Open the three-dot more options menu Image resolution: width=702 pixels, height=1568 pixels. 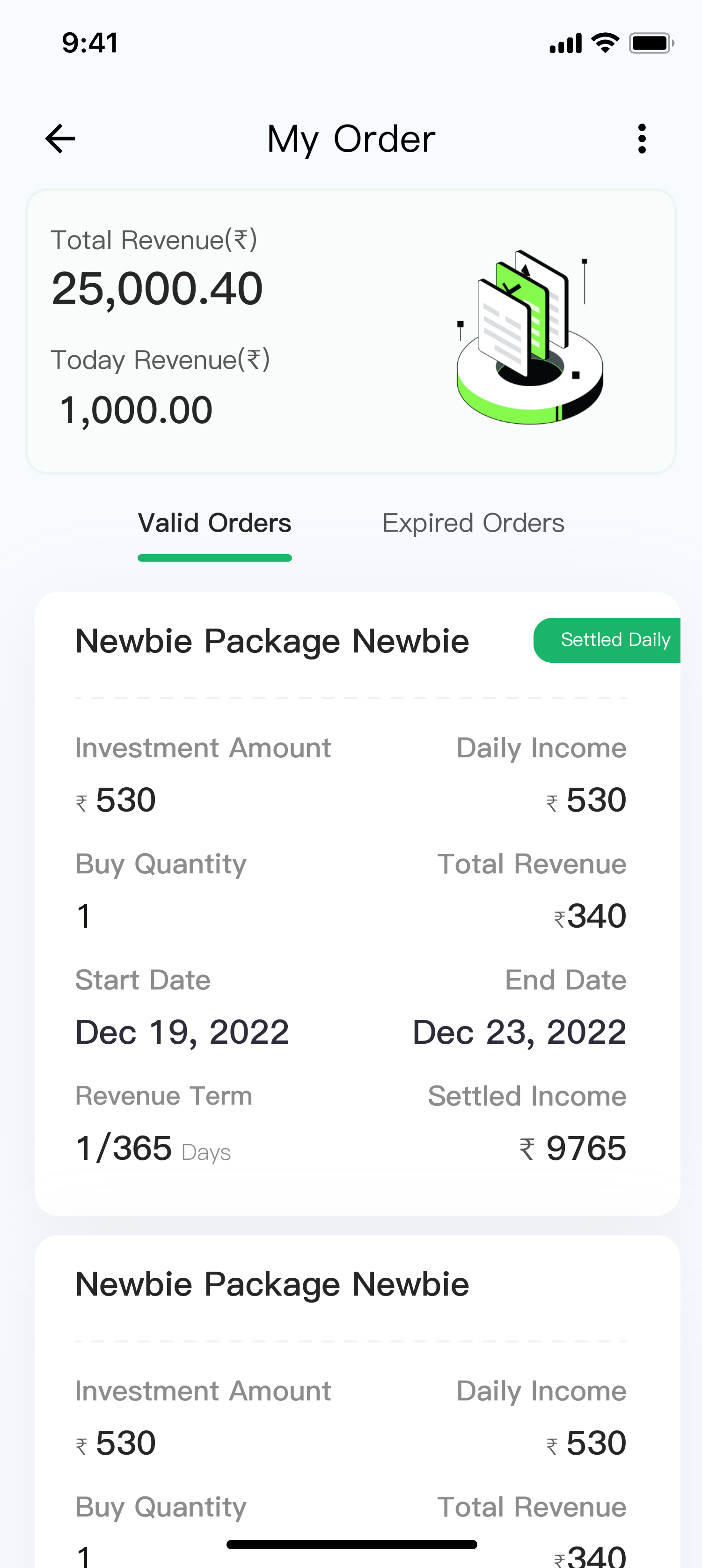pos(641,139)
